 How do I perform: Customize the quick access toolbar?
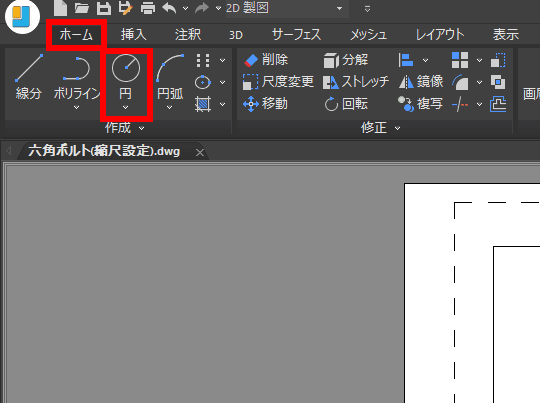click(367, 9)
